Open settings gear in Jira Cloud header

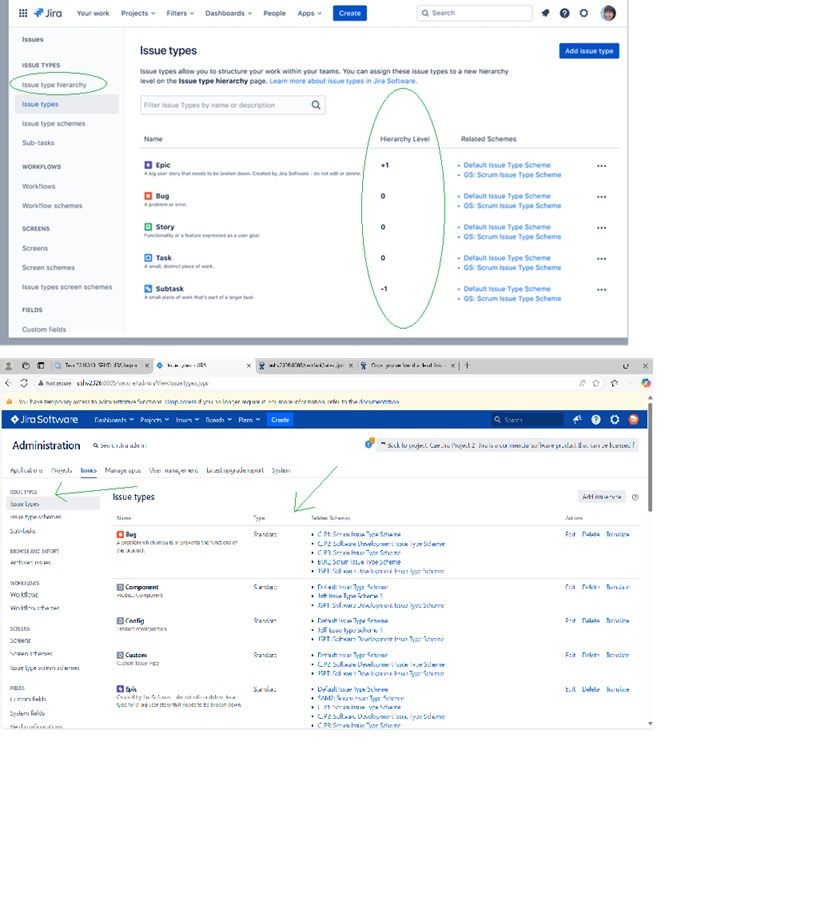coord(584,13)
